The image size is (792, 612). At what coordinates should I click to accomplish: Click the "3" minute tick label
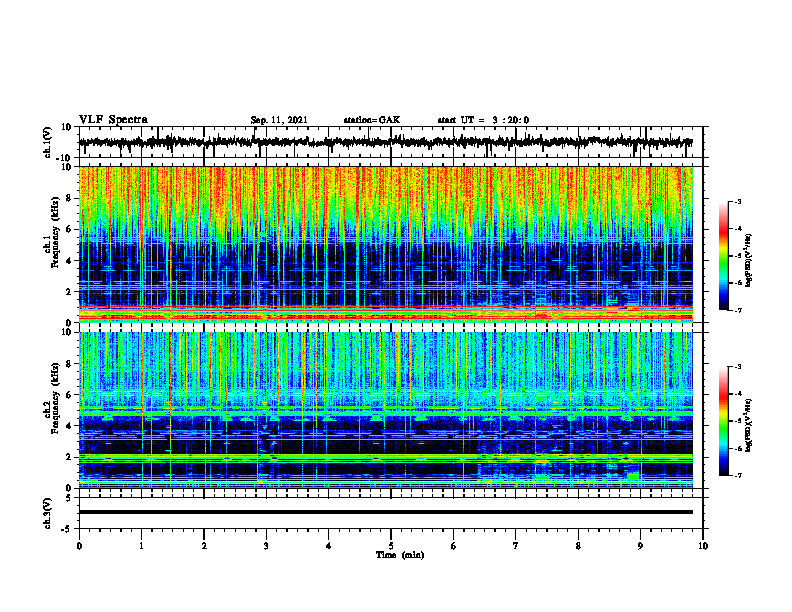click(x=266, y=546)
